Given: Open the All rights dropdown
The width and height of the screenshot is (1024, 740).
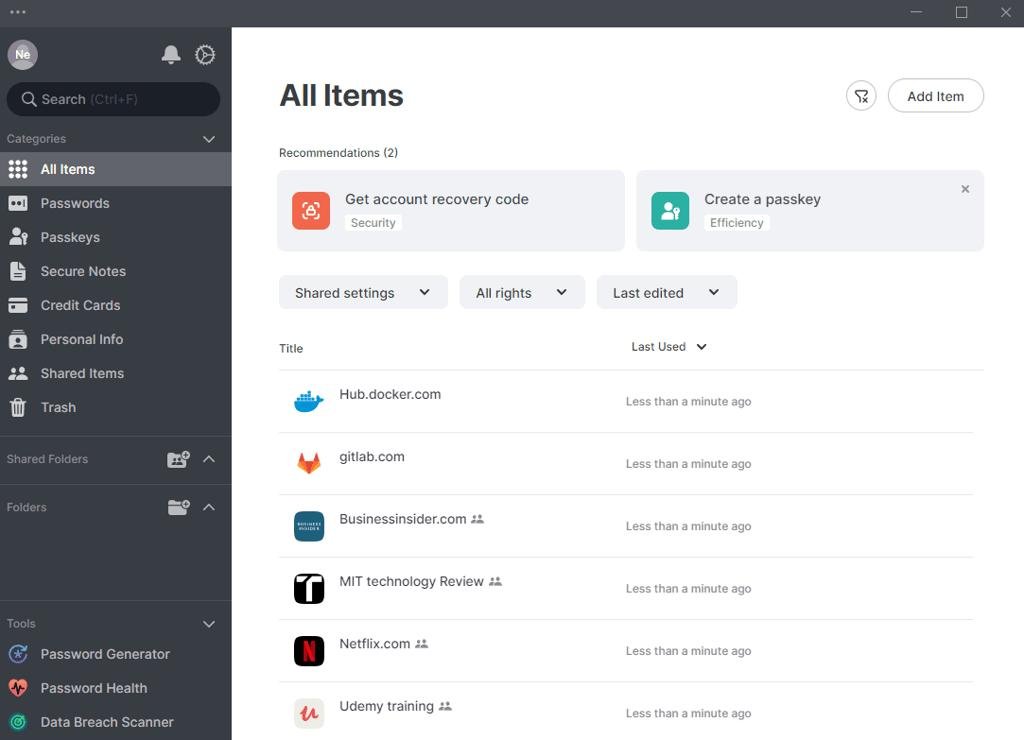Looking at the screenshot, I should point(522,293).
